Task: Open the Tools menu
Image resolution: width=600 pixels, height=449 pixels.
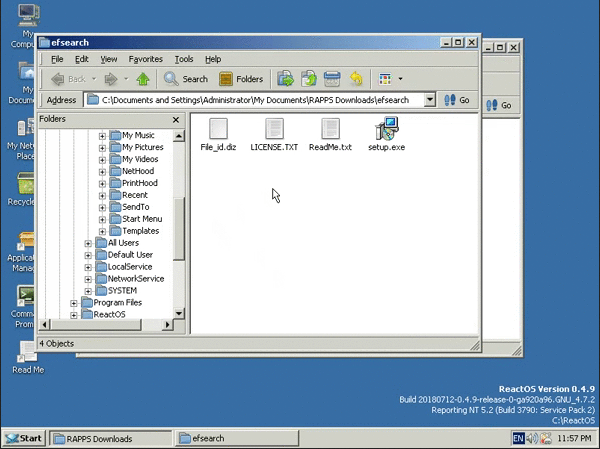Action: click(184, 59)
